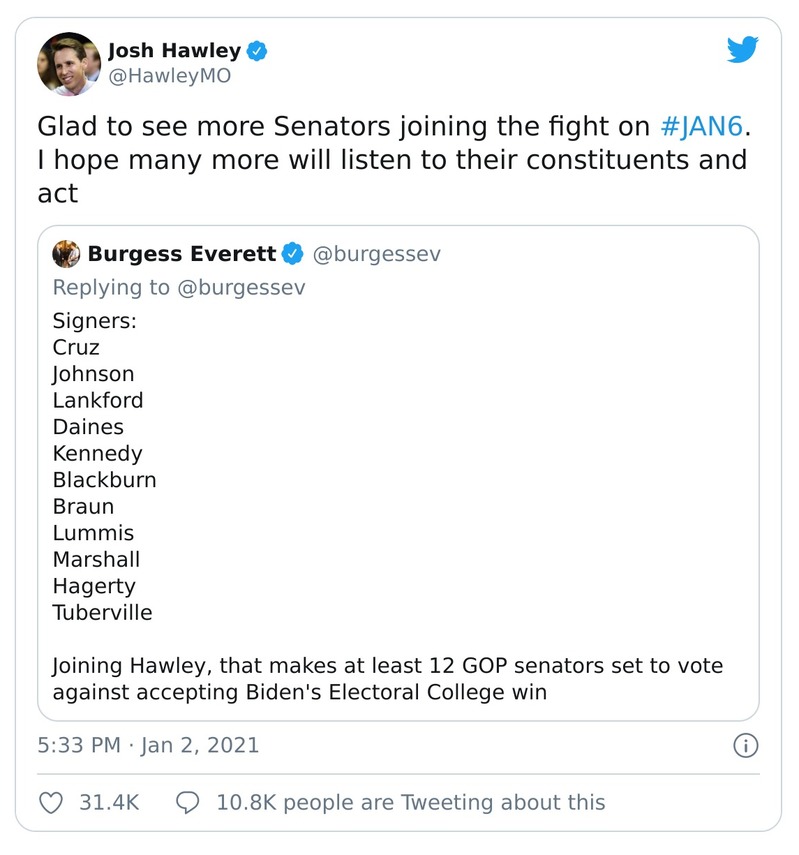
Task: Click Burgess Everett's small avatar
Action: [x=66, y=254]
